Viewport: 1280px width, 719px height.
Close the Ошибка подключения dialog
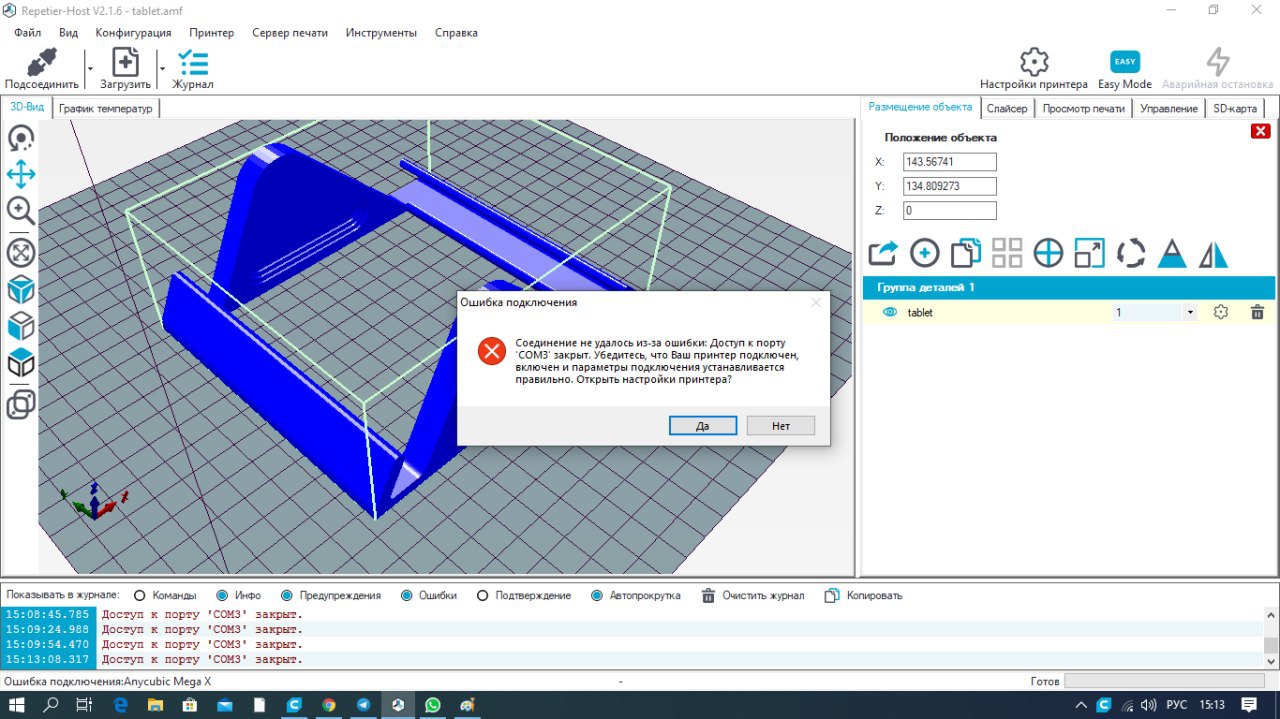pos(816,301)
